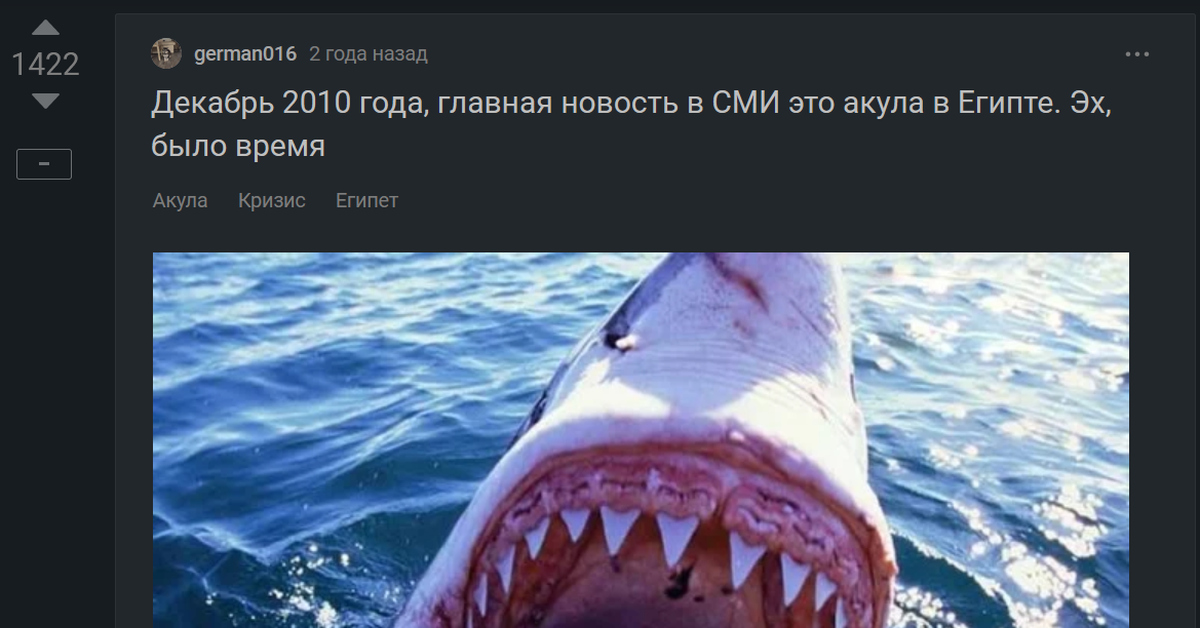The height and width of the screenshot is (628, 1200).
Task: Click the 1422 rating counter
Action: click(x=45, y=65)
